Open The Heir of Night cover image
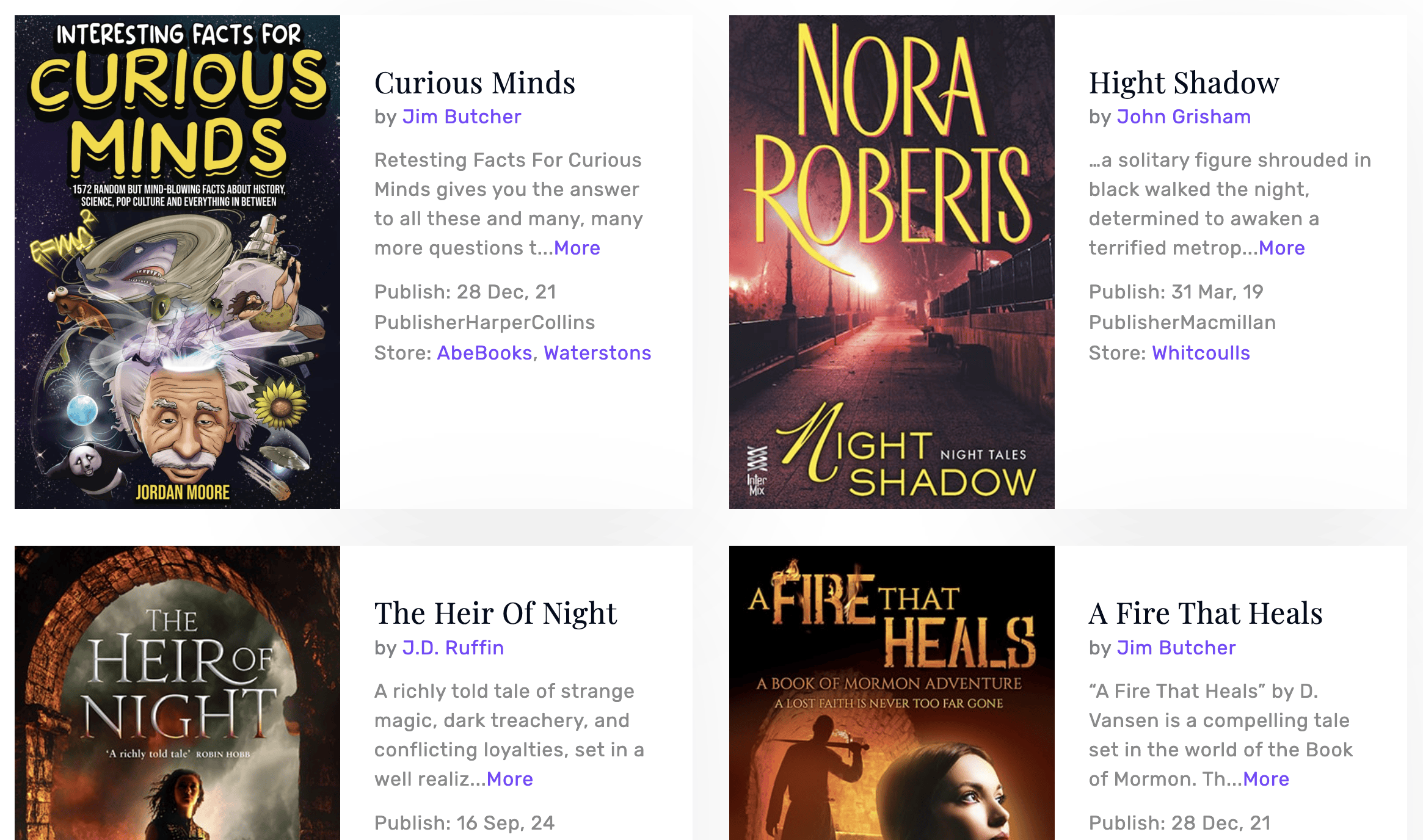The image size is (1423, 840). pos(177,693)
